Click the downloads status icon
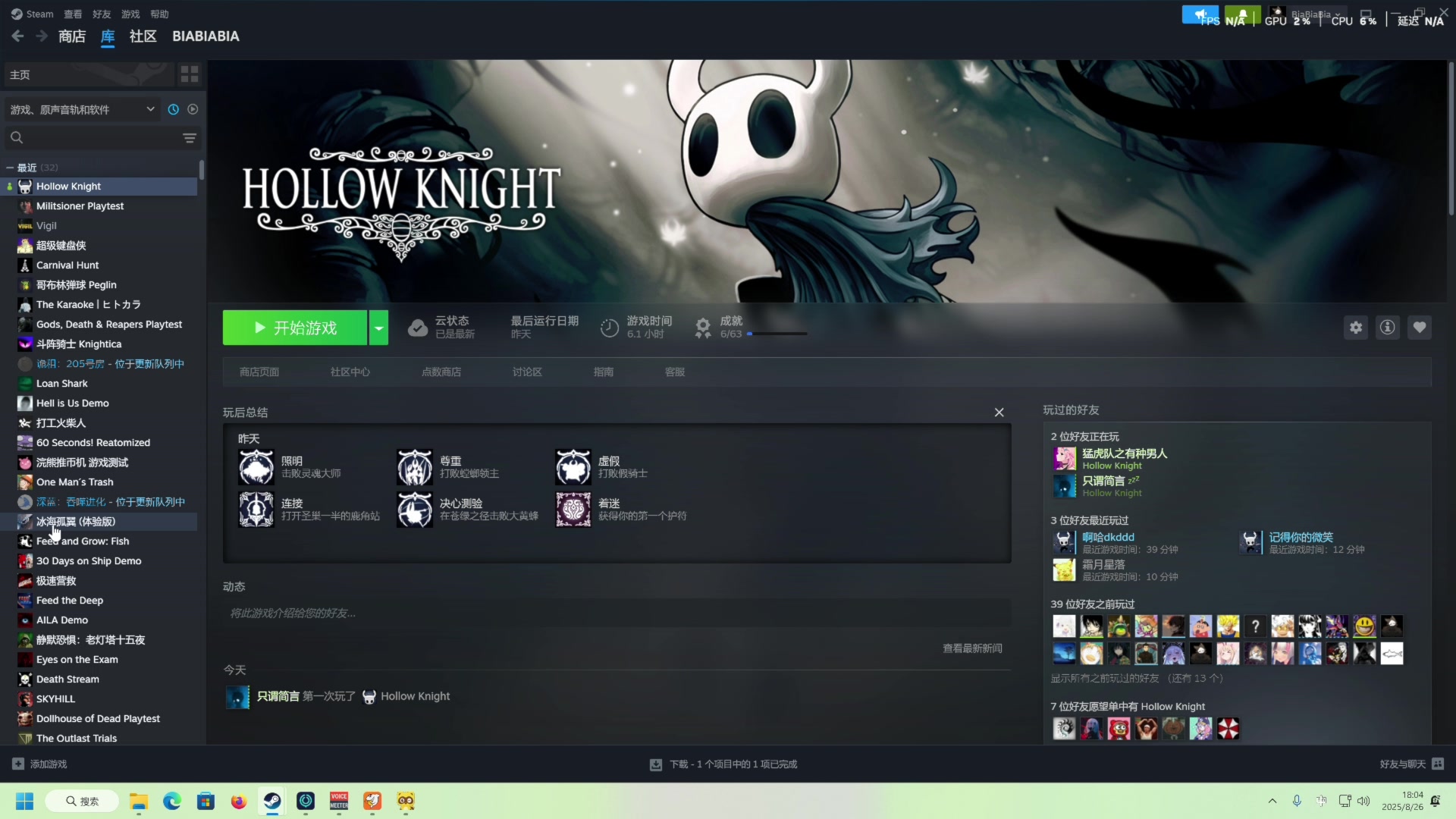The height and width of the screenshot is (819, 1456). [x=656, y=764]
